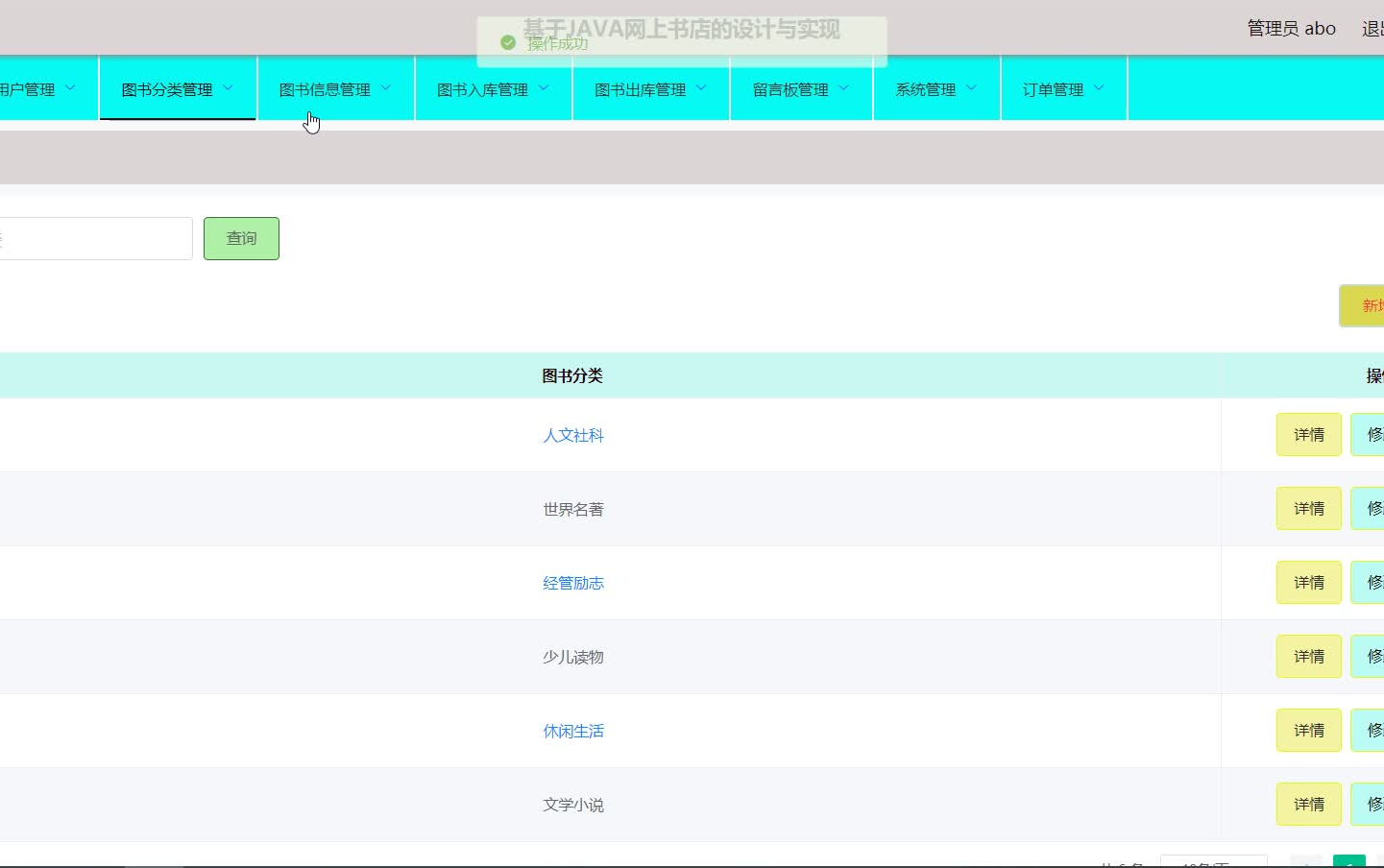The height and width of the screenshot is (868, 1384).
Task: Click 修改 button in 经管励志 row
Action: pyautogui.click(x=1368, y=583)
